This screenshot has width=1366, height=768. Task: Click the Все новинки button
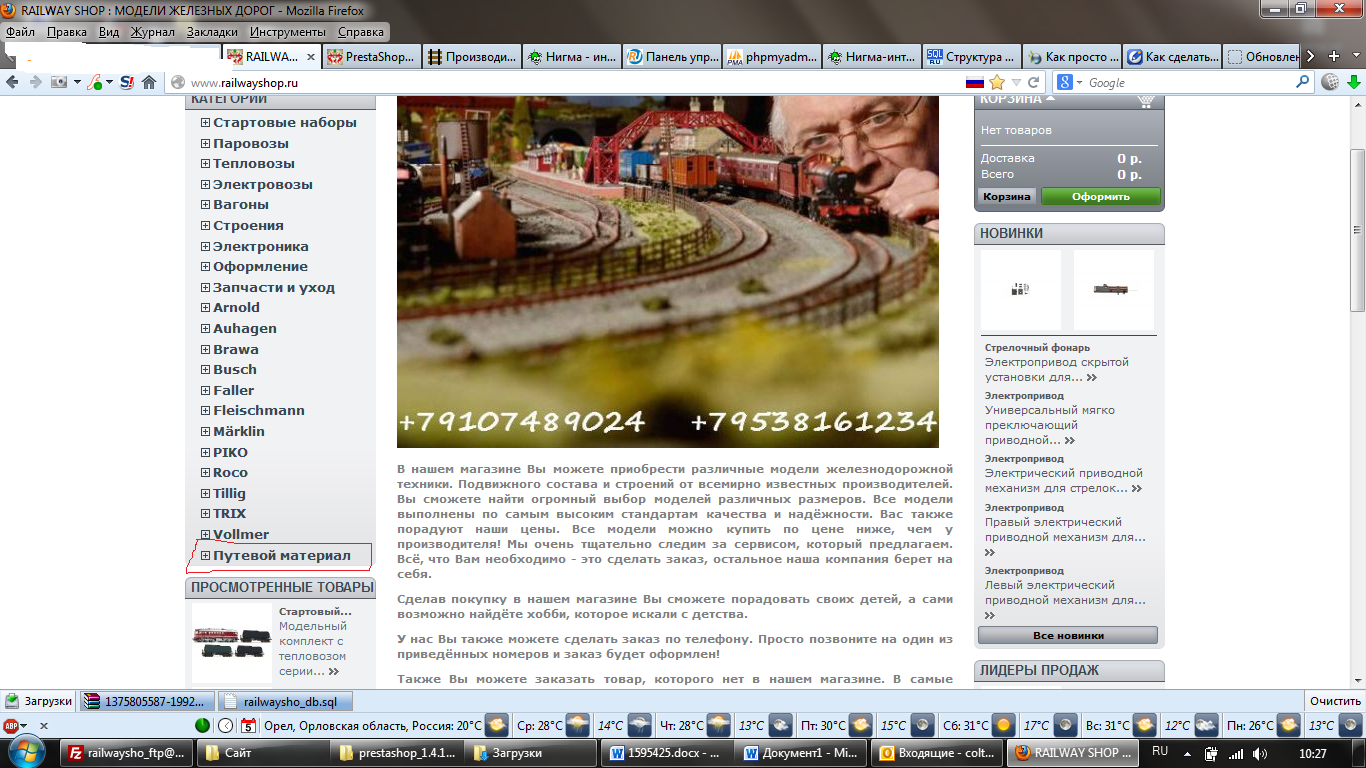(1068, 635)
